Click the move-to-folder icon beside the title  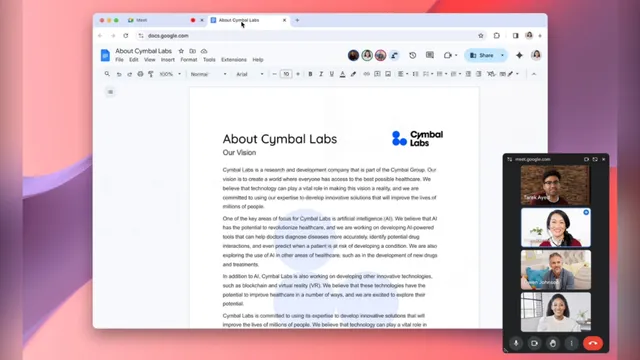pyautogui.click(x=193, y=51)
